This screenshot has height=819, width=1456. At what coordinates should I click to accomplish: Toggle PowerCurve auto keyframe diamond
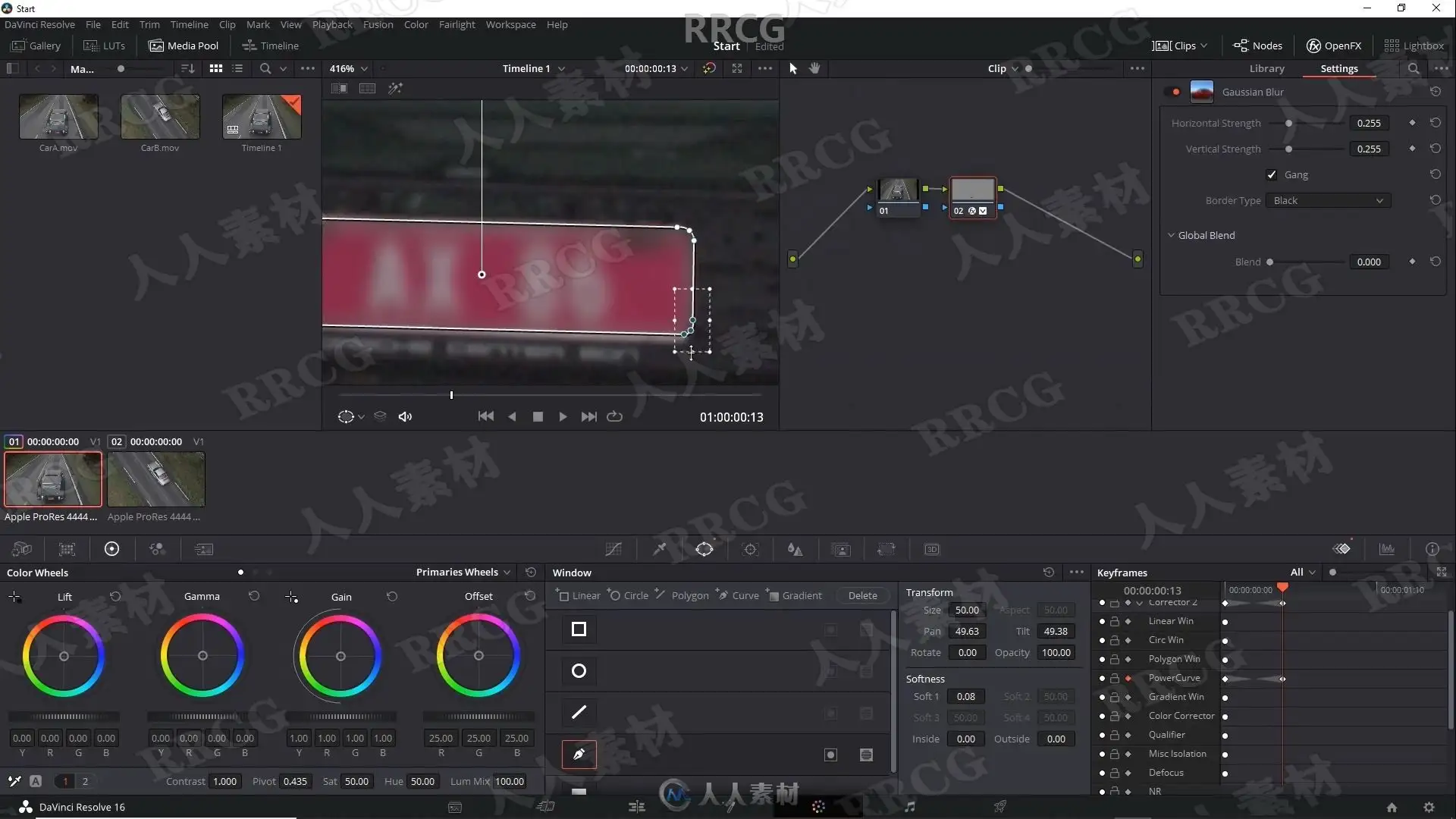(1128, 678)
